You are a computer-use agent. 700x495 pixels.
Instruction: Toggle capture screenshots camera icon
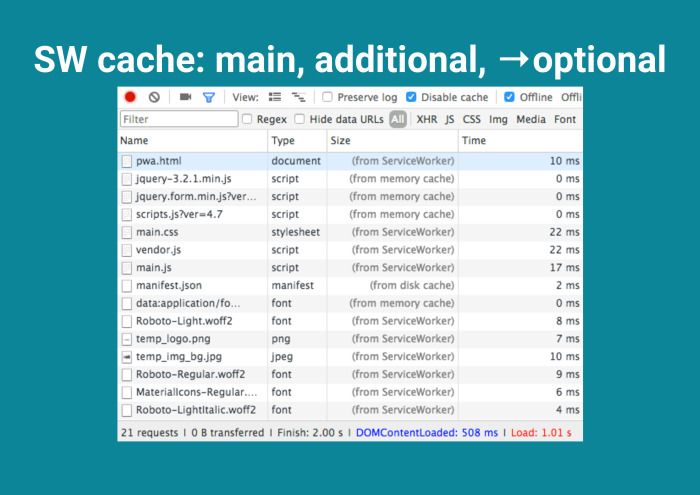185,97
